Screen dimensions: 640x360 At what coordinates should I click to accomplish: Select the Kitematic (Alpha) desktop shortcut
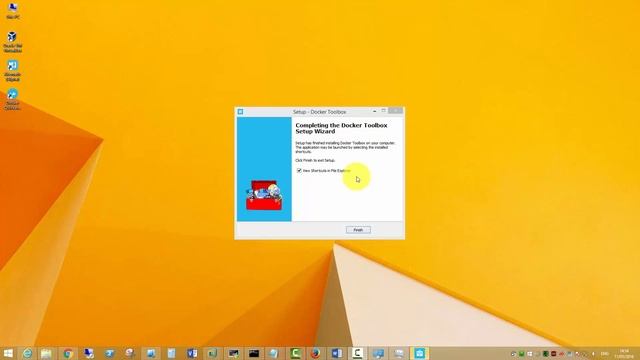13,71
